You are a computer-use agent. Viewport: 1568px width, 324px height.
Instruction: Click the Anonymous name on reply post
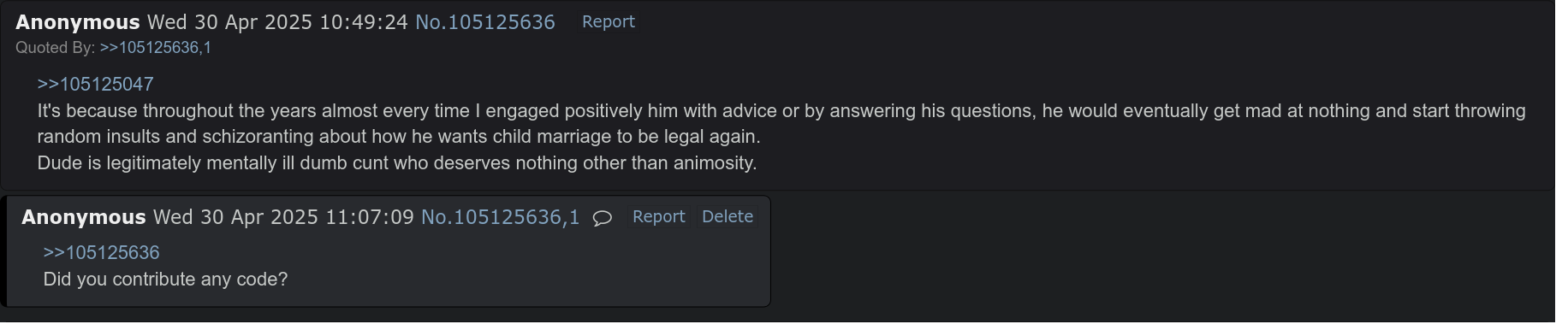[84, 217]
